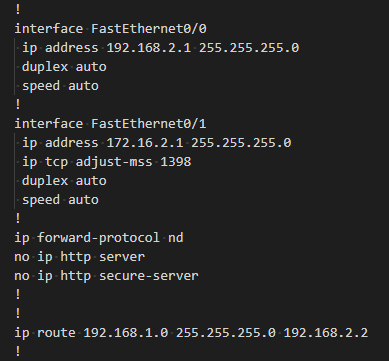
Task: Click the second 'speed auto' line
Action: (60, 200)
